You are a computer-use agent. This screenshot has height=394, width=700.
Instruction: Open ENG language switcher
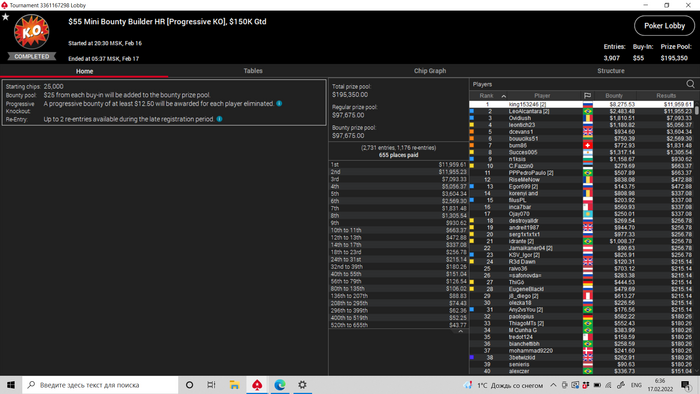(x=636, y=385)
